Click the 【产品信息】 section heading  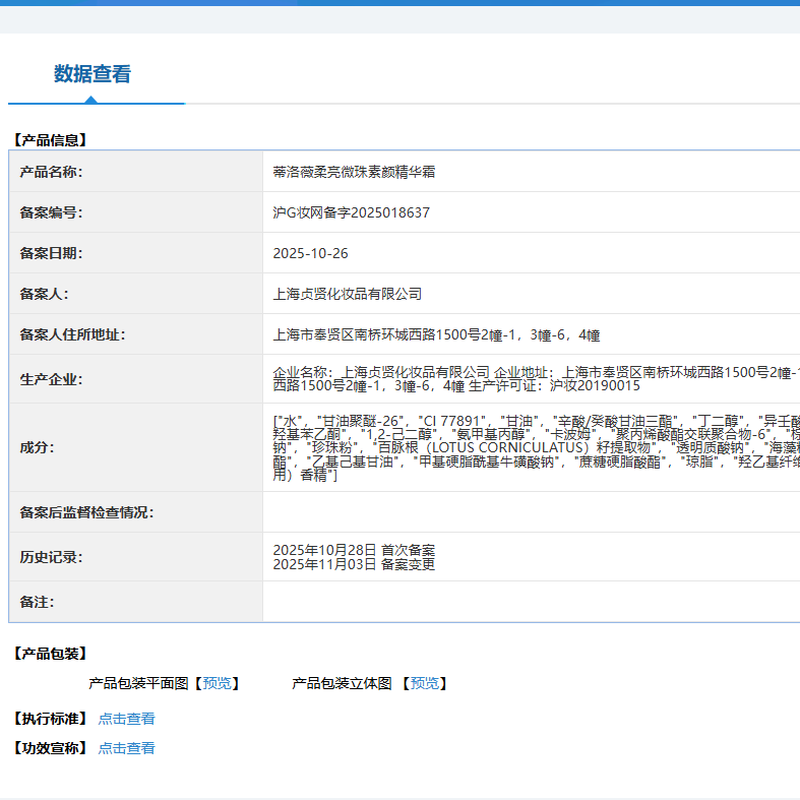pos(50,141)
